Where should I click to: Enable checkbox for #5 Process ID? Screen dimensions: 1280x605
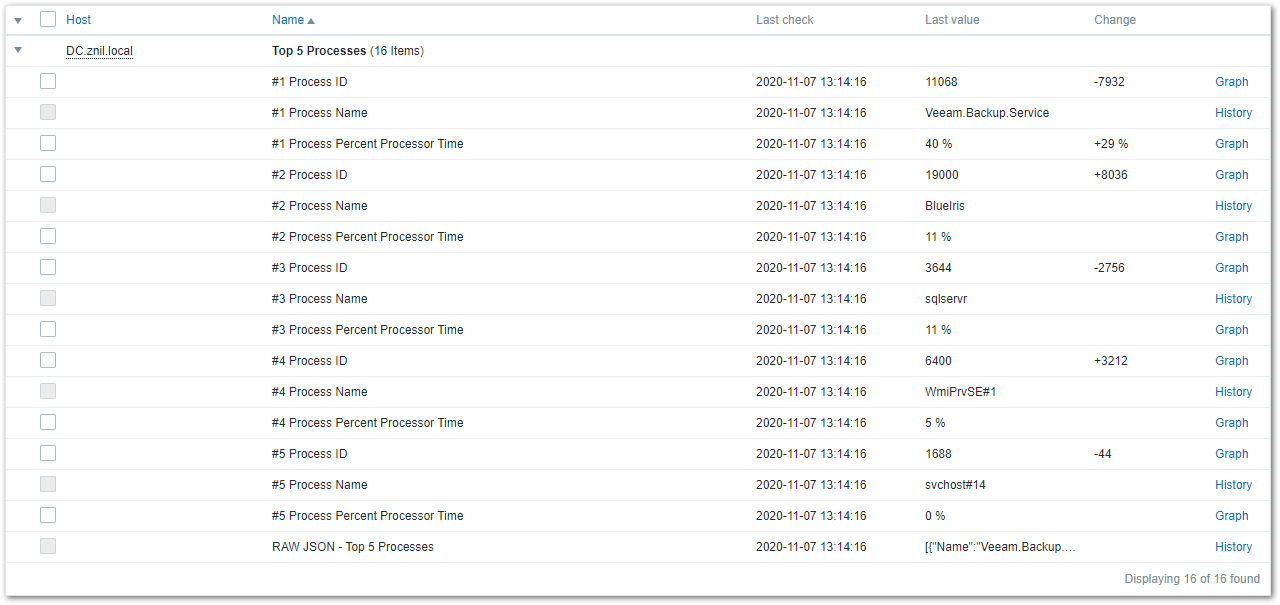coord(48,453)
